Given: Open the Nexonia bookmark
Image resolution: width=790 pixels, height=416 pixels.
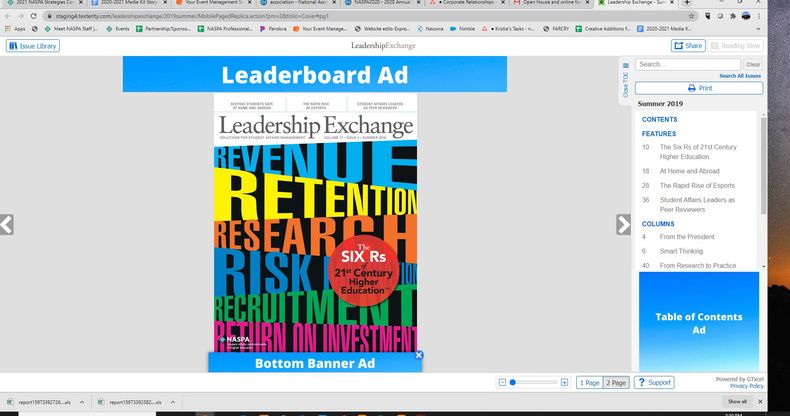Looking at the screenshot, I should click(430, 29).
